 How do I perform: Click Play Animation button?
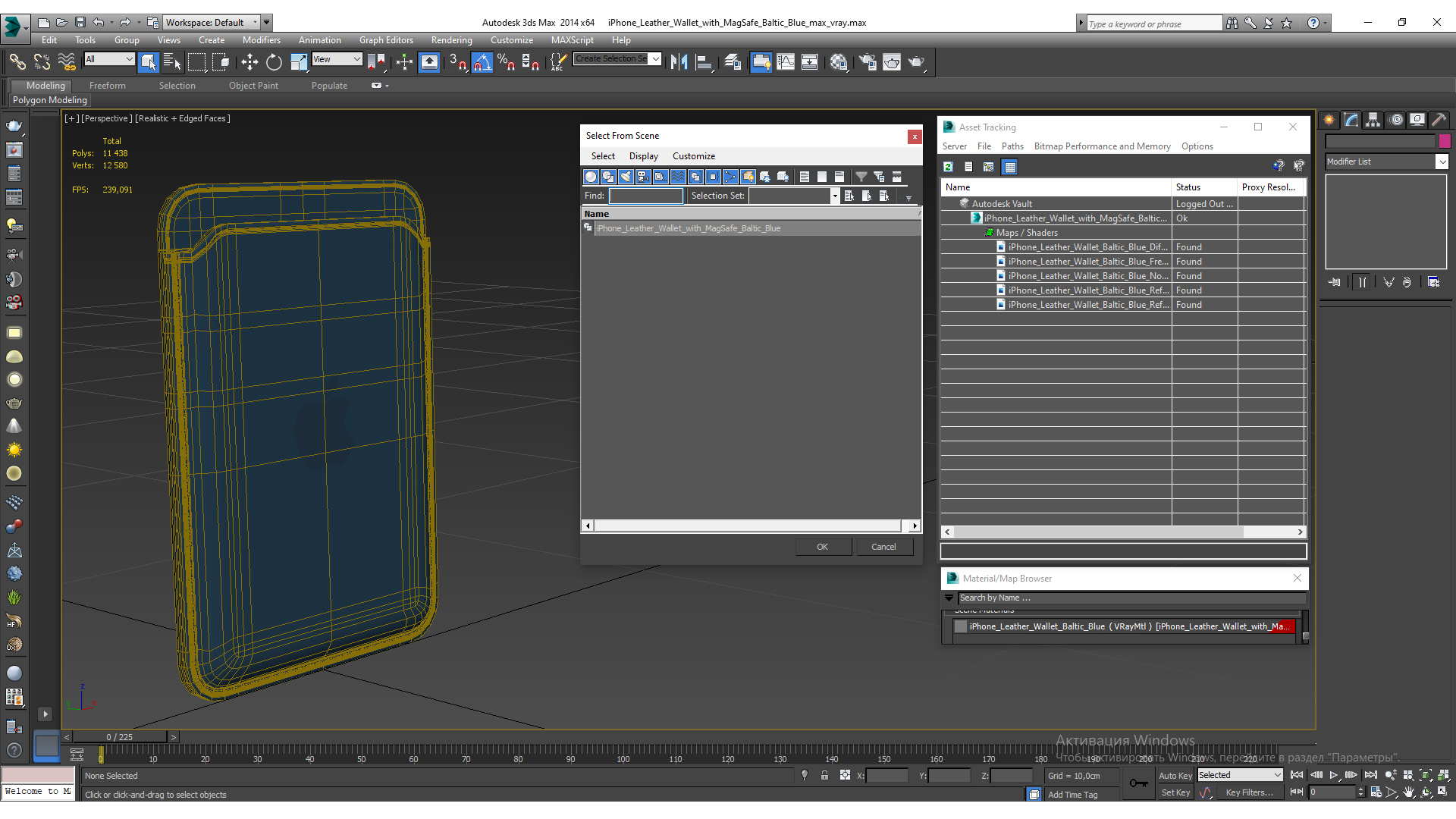pos(1334,775)
